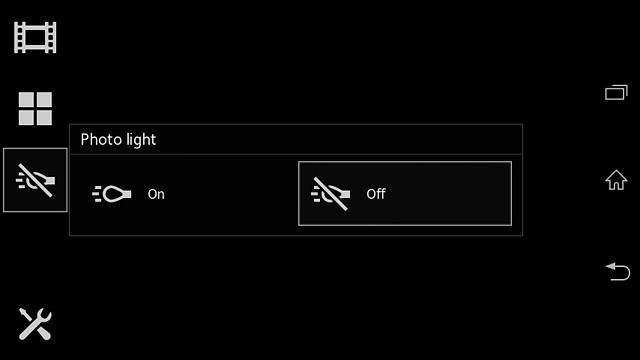Tap the Android recent apps icon

616,92
